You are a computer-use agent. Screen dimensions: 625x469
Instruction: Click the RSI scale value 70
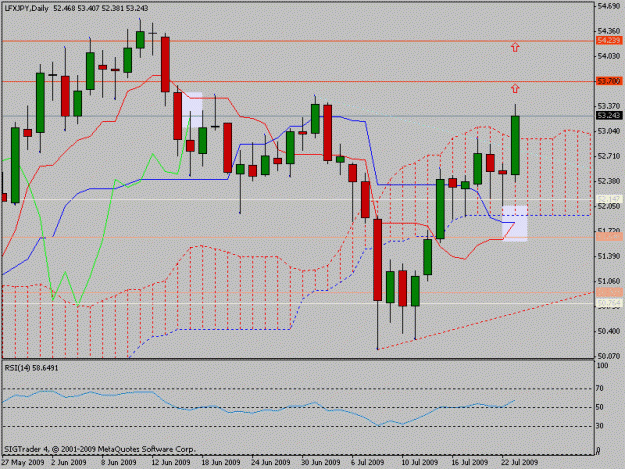[600, 388]
